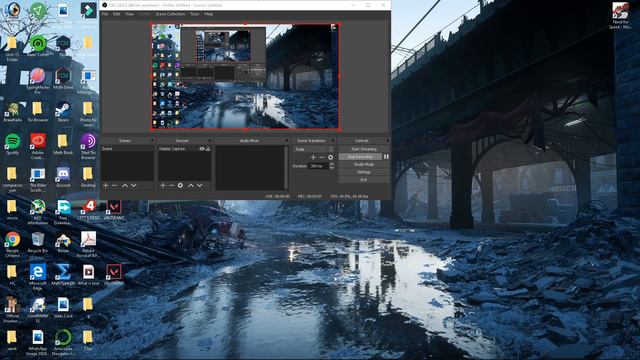Screen dimensions: 640x360
Task: Open transition properties gear icon
Action: (x=330, y=157)
